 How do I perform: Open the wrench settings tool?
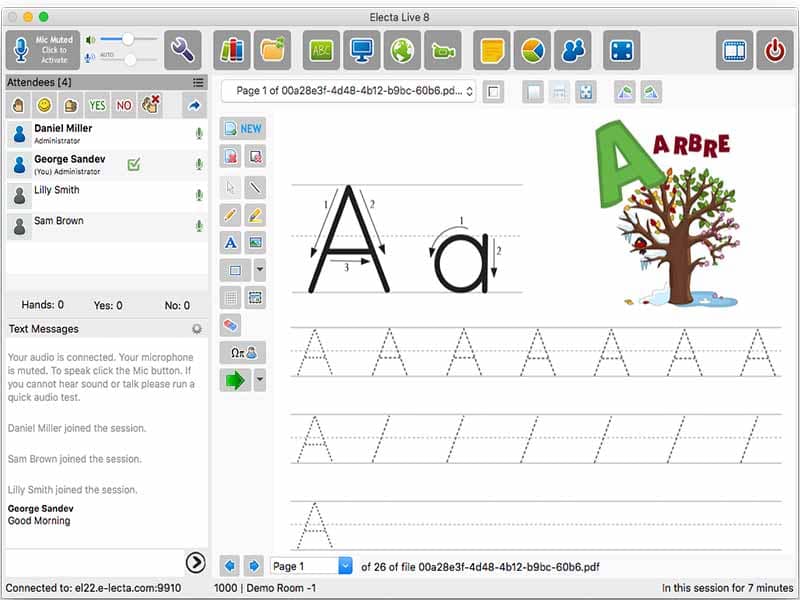point(183,50)
